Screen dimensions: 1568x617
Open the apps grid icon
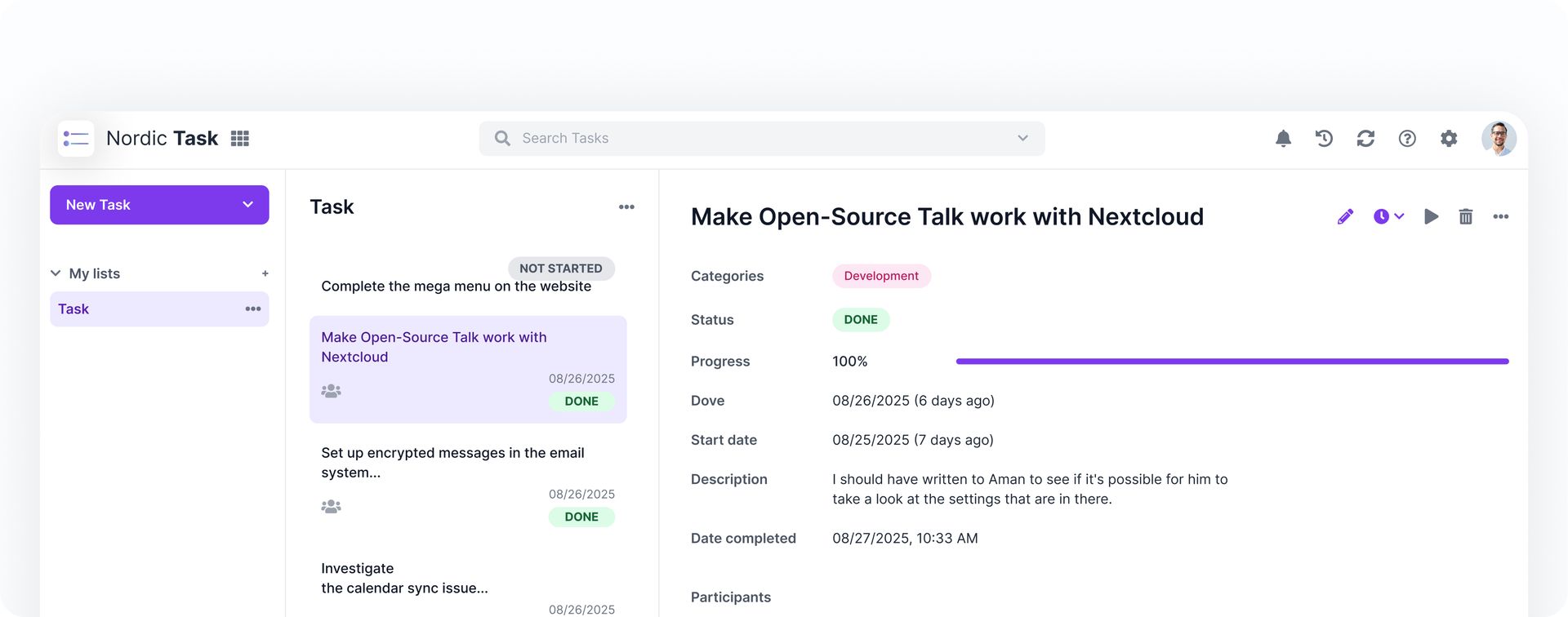coord(240,139)
